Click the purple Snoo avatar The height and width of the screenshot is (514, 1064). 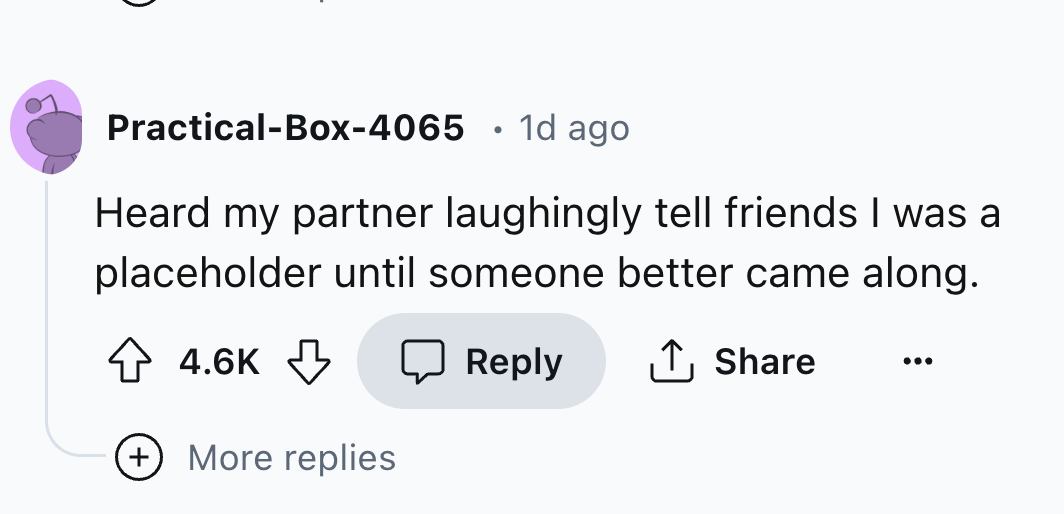pos(46,127)
